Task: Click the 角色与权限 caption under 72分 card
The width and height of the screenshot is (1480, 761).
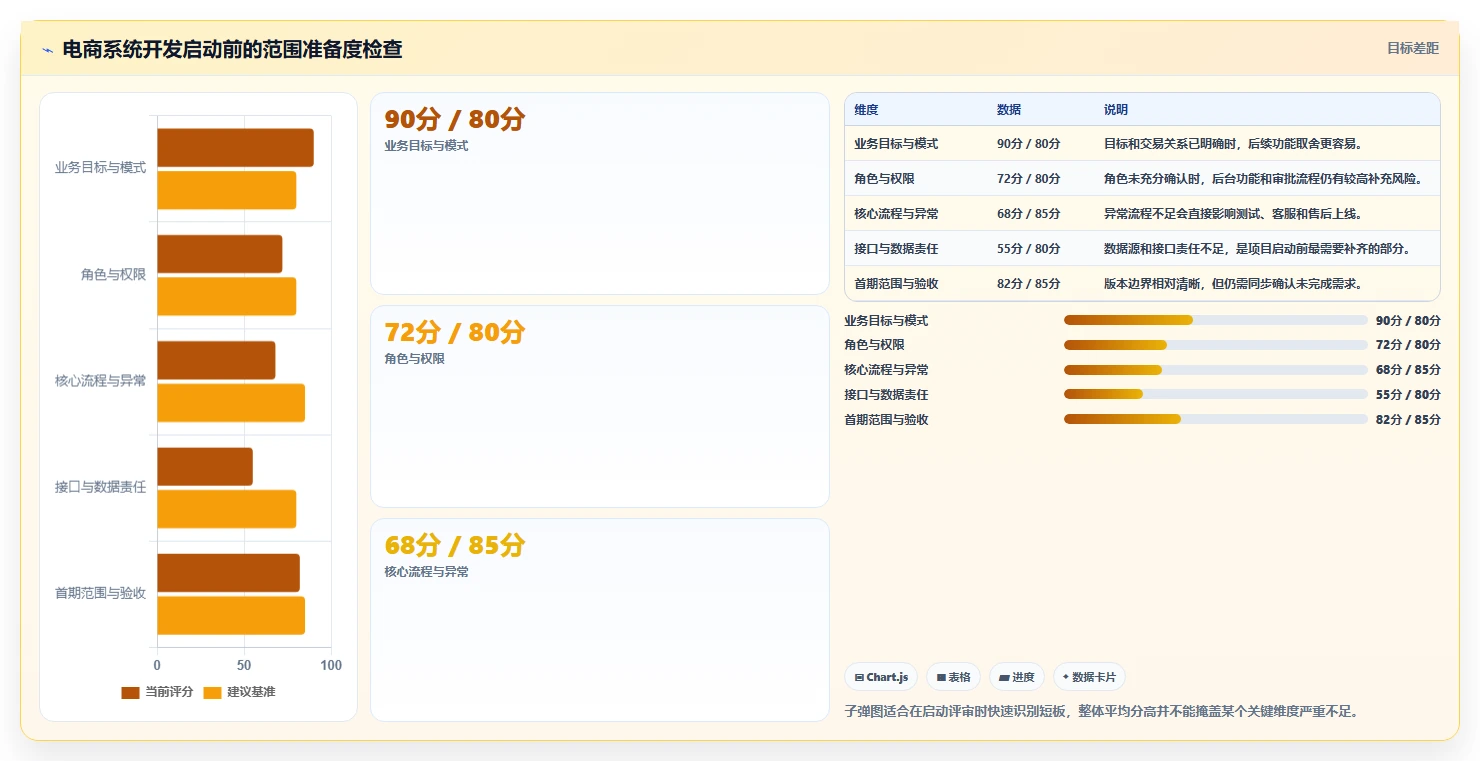Action: [414, 359]
